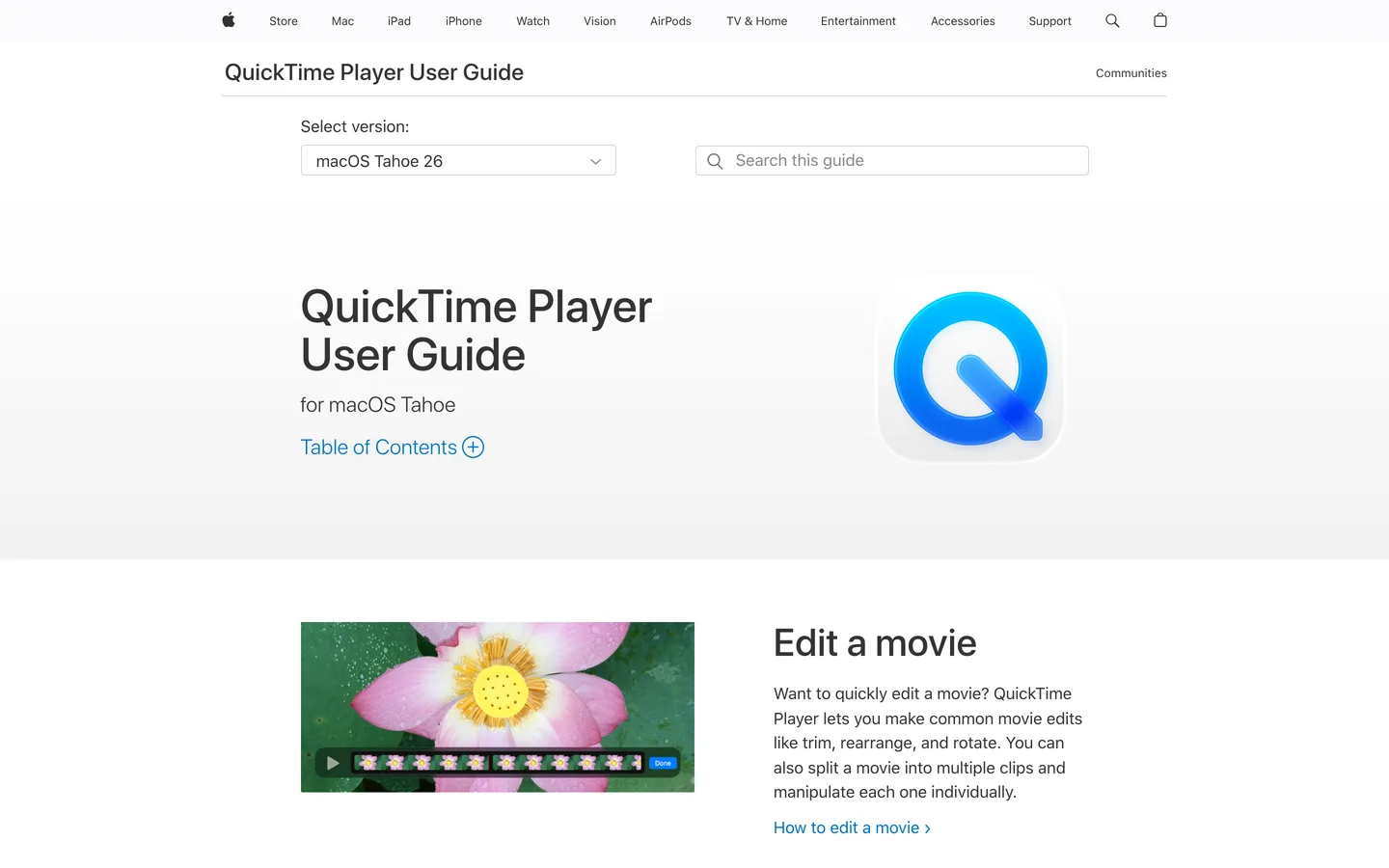Screen dimensions: 1389x868
Task: Open the AirPods menu
Action: pos(670,21)
